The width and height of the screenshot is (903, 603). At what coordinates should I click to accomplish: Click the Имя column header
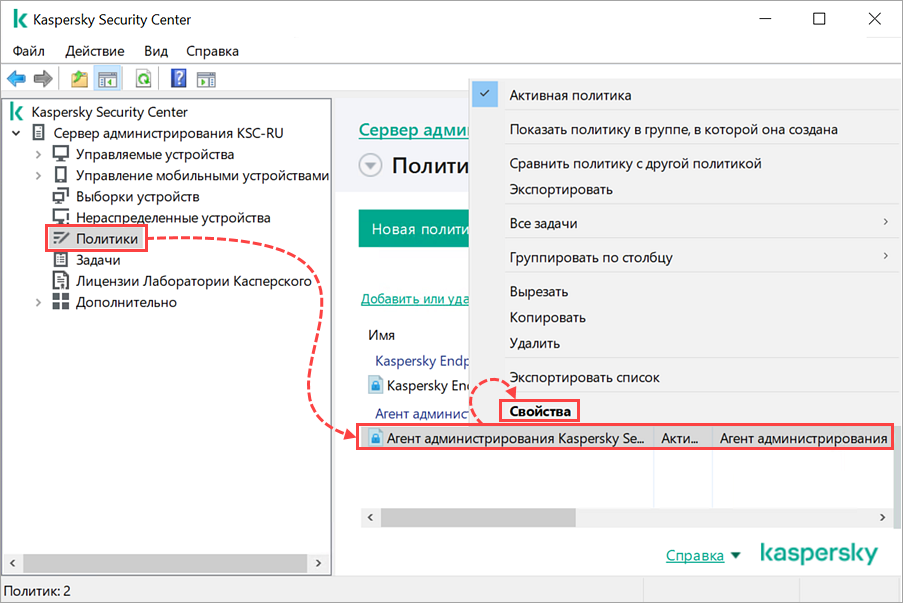click(381, 335)
